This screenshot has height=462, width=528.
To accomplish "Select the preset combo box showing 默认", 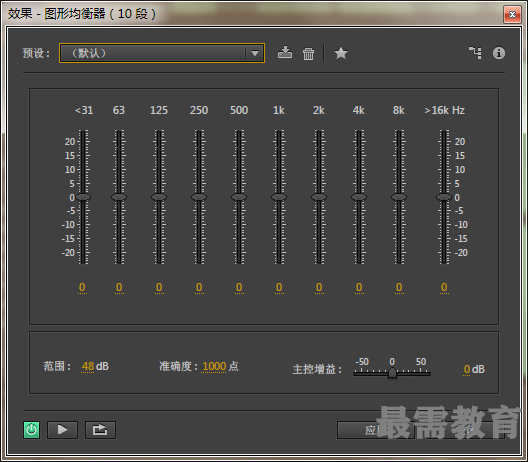I will pyautogui.click(x=162, y=53).
